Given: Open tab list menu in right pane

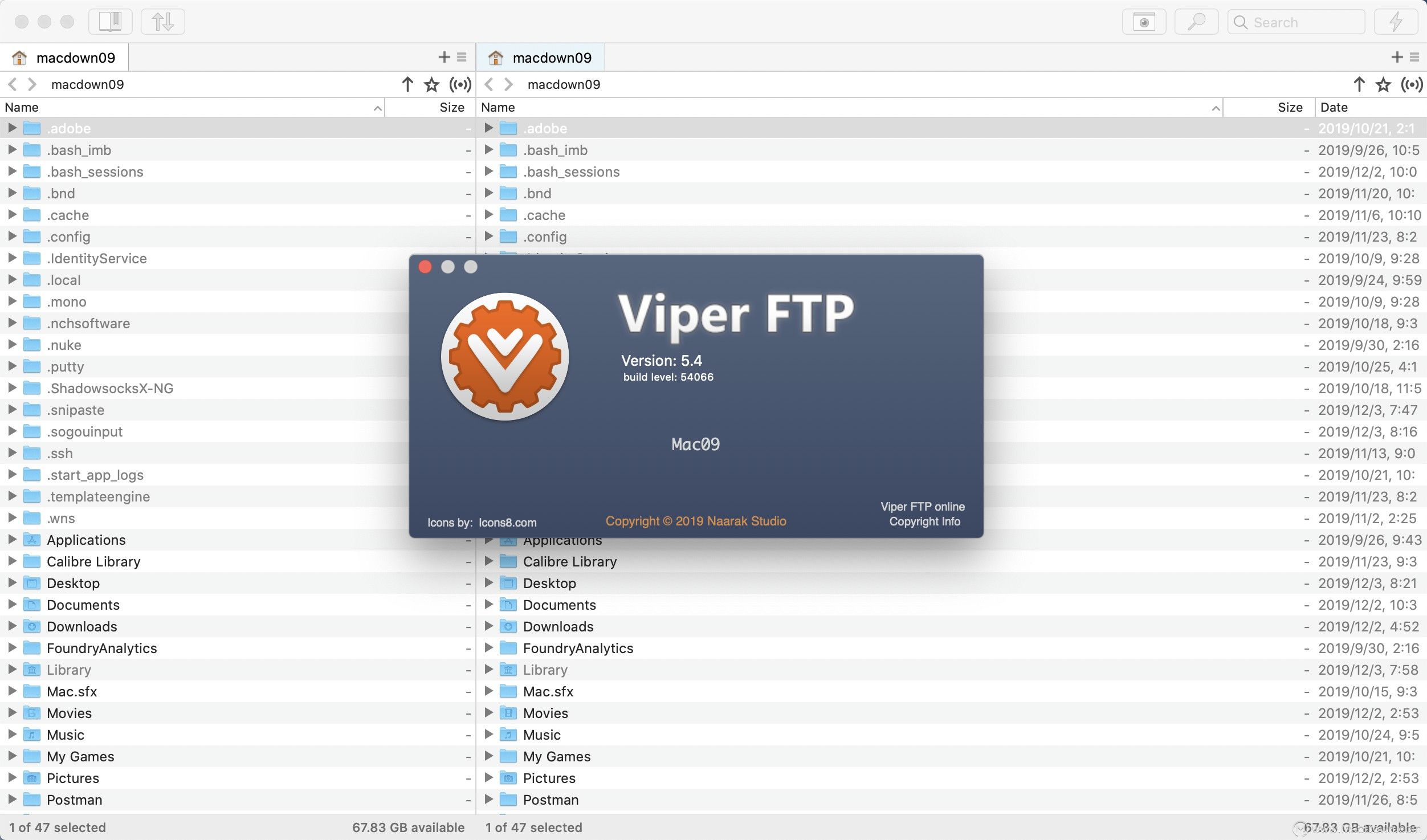Looking at the screenshot, I should (1414, 57).
